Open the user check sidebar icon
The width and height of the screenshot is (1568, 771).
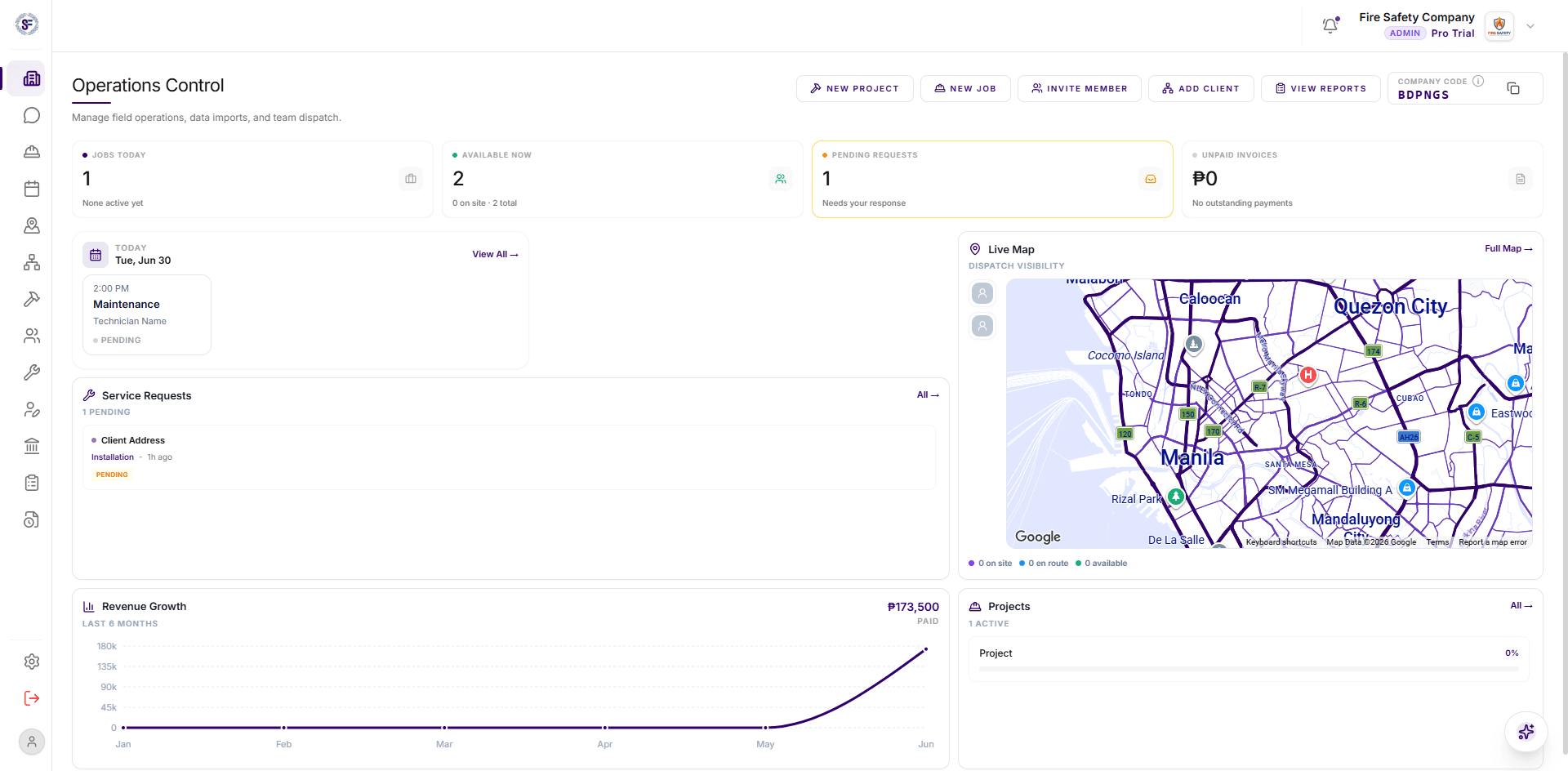pyautogui.click(x=32, y=409)
